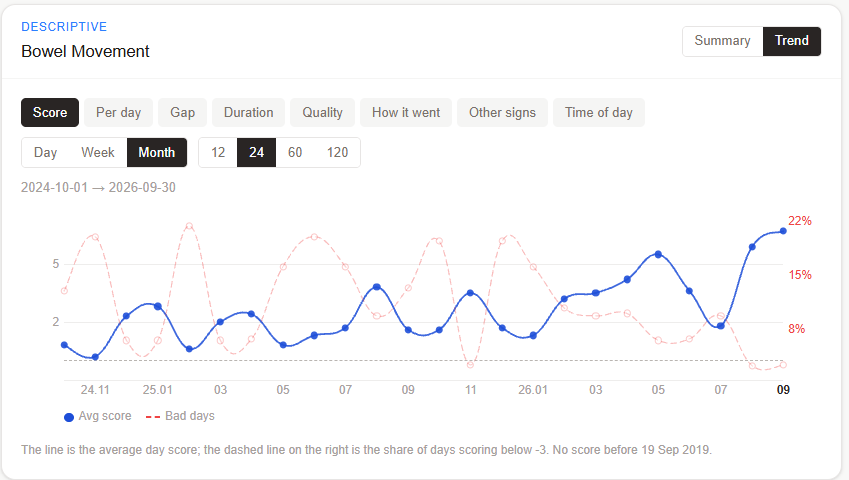The image size is (849, 480).
Task: Set grouping to Month
Action: pos(157,153)
